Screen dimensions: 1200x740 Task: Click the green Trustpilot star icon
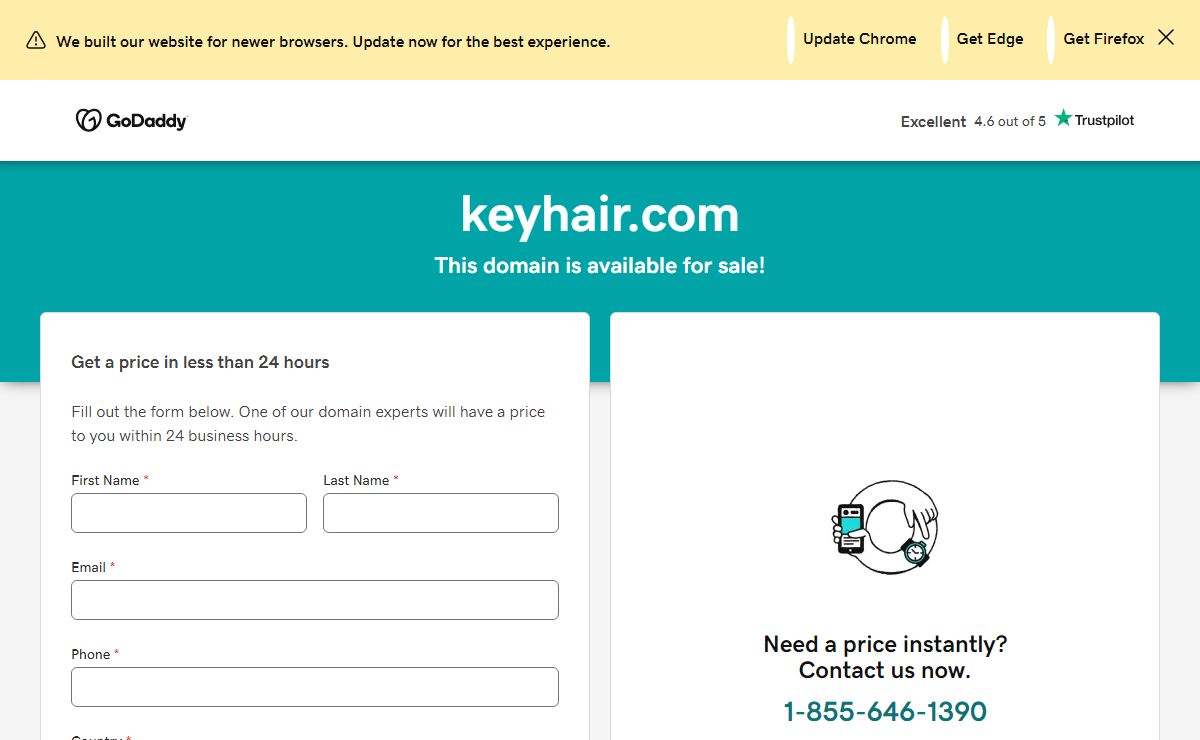tap(1063, 118)
